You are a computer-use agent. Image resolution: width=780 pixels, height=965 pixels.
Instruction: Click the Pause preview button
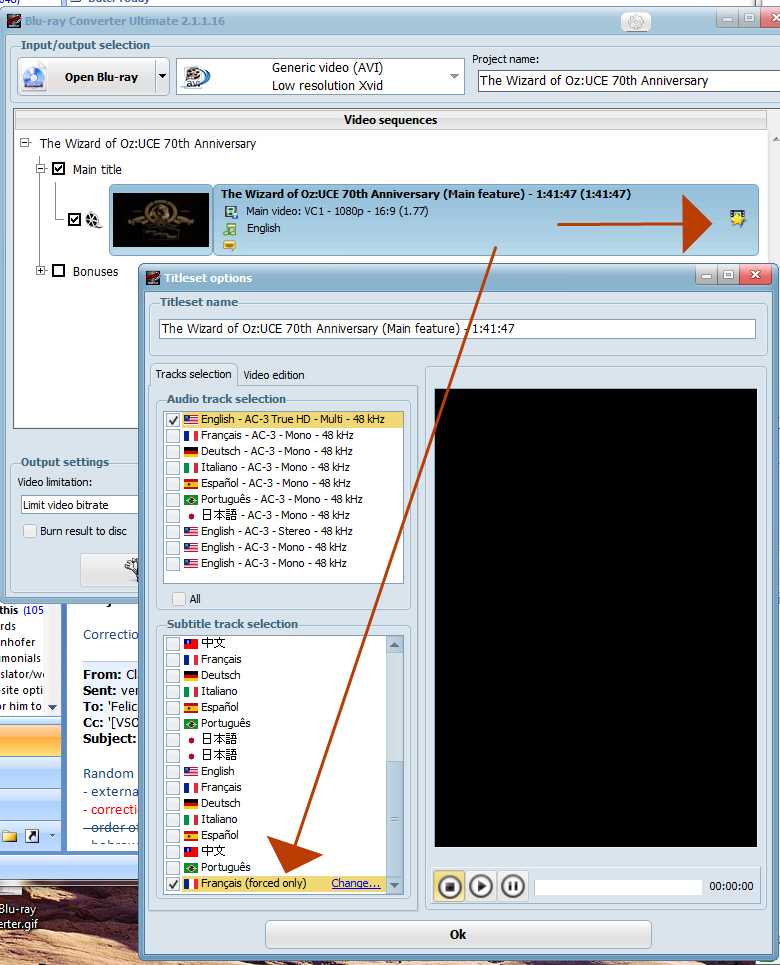click(x=513, y=886)
